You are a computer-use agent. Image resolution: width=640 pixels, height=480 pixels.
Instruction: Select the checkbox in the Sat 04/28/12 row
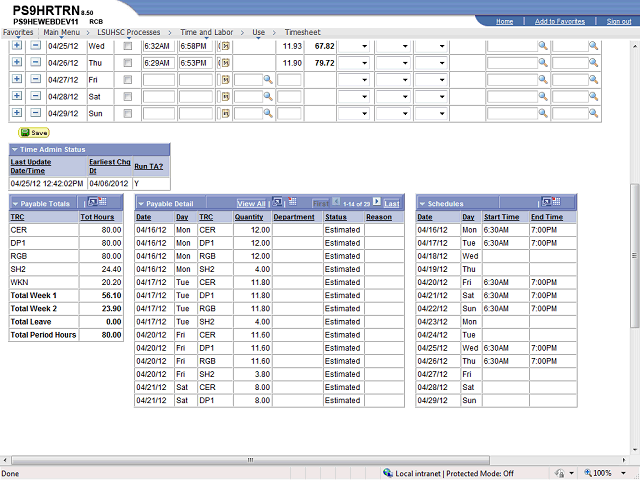click(x=127, y=96)
